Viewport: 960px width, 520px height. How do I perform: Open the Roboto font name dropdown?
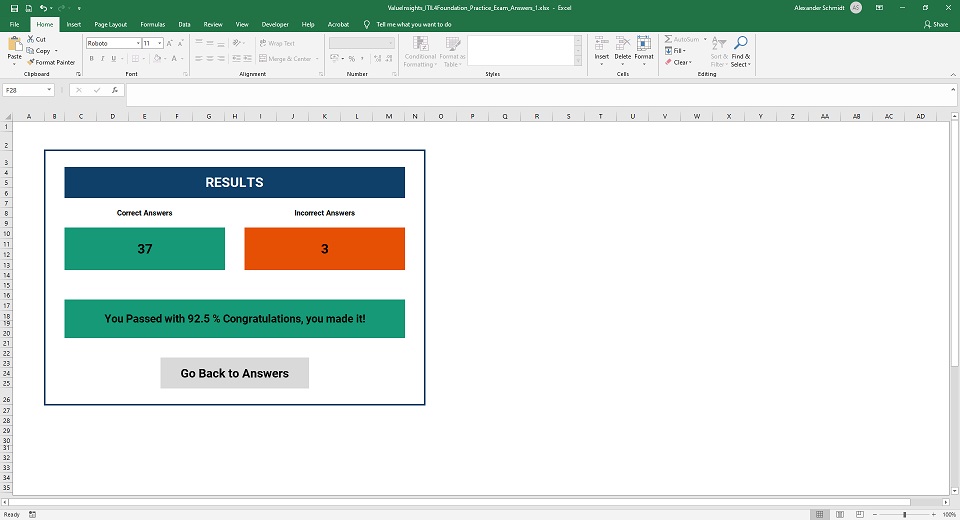pos(138,43)
